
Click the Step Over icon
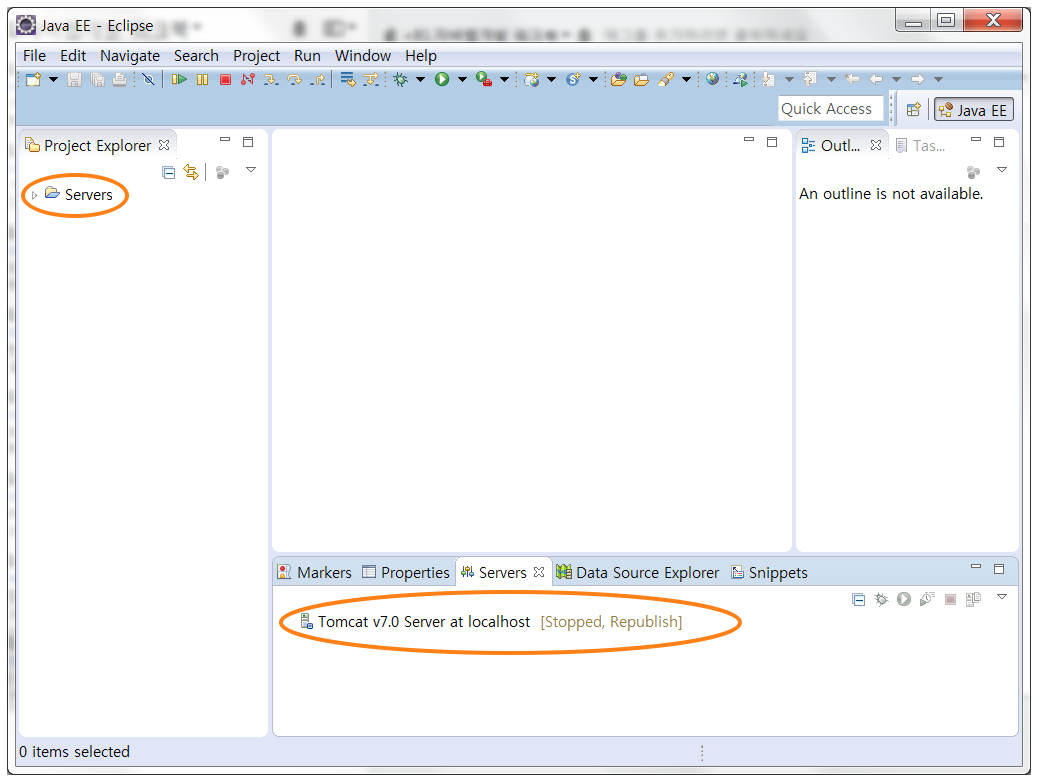pyautogui.click(x=294, y=79)
